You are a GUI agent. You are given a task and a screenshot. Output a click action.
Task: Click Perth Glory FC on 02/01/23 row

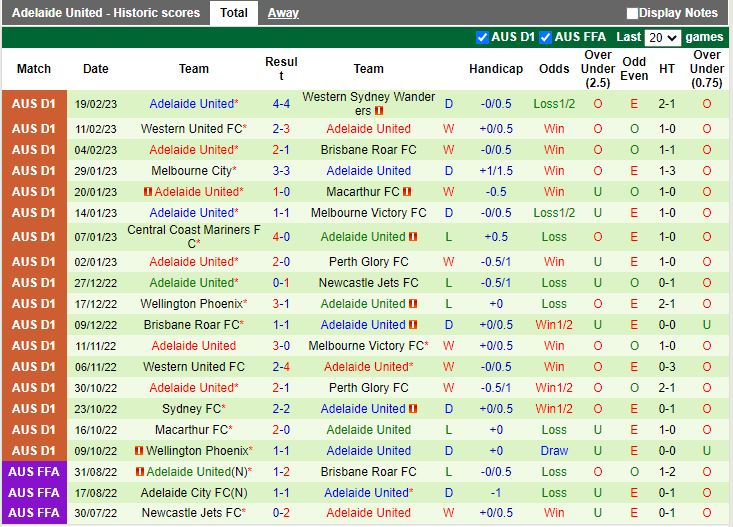[368, 261]
